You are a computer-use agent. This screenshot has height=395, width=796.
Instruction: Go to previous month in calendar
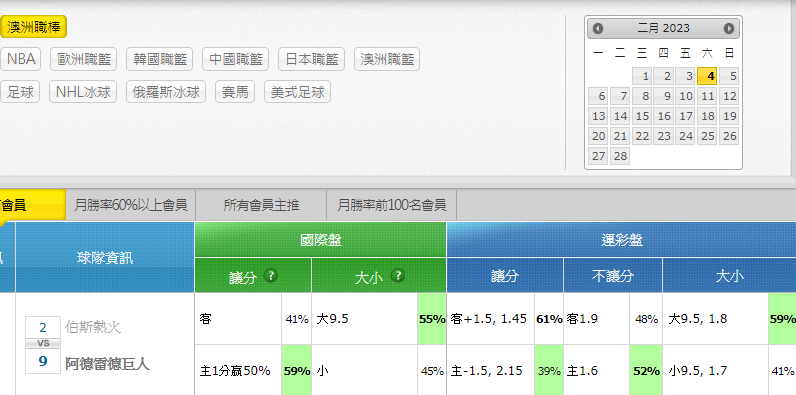[x=598, y=28]
